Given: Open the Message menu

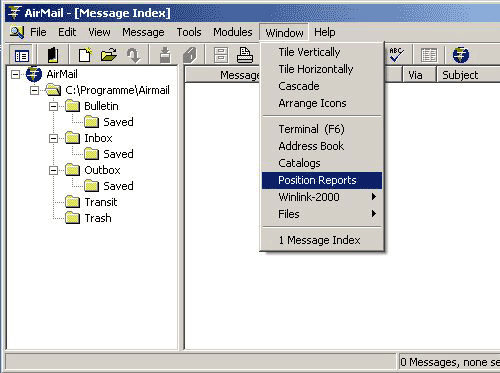Looking at the screenshot, I should point(143,32).
